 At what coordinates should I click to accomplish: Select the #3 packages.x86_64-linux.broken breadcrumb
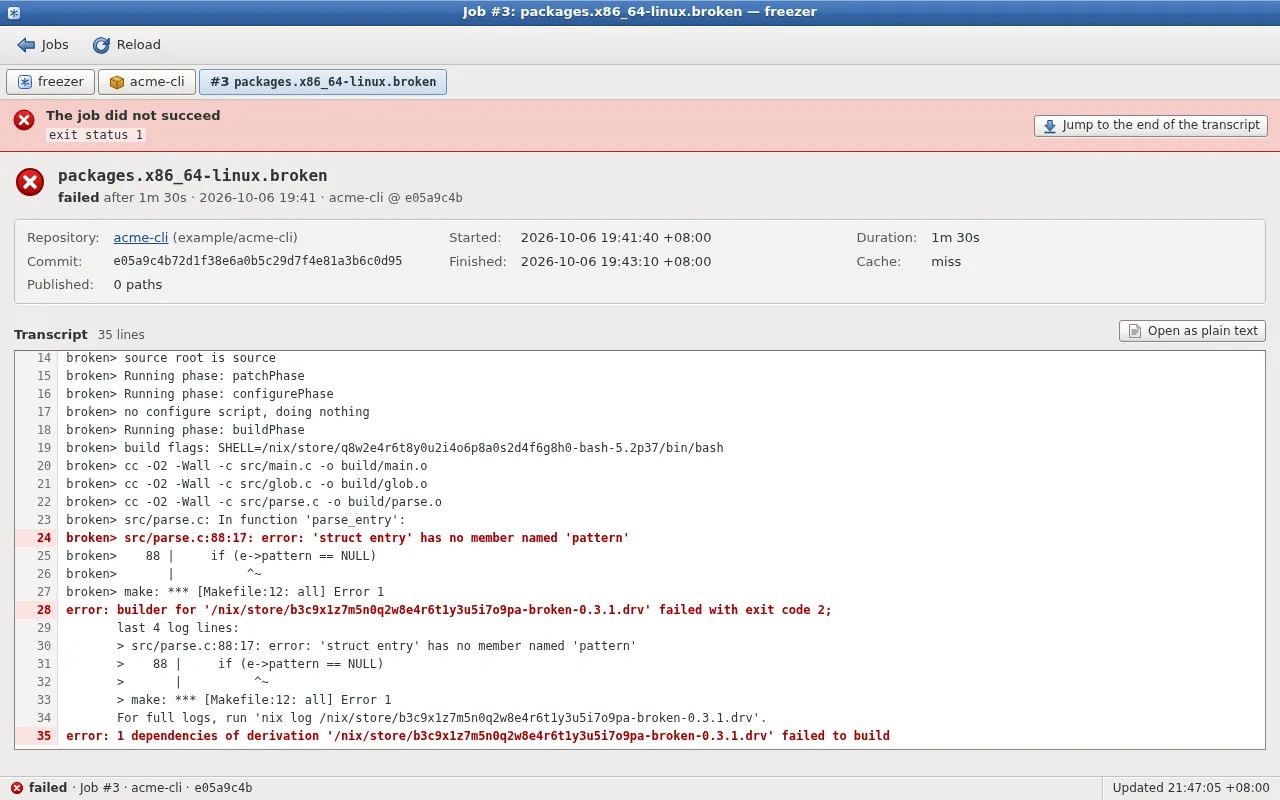tap(323, 82)
